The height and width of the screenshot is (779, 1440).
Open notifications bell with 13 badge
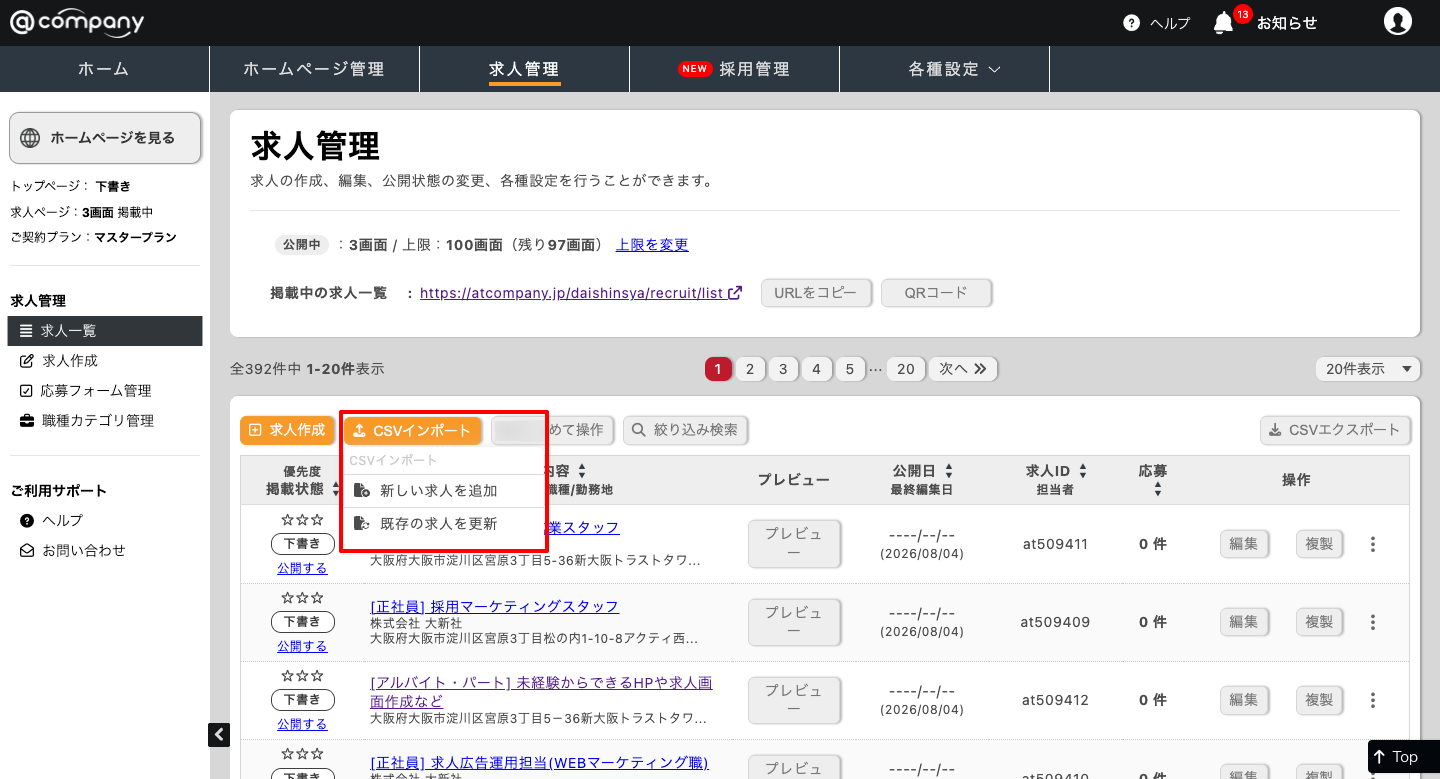click(1223, 23)
